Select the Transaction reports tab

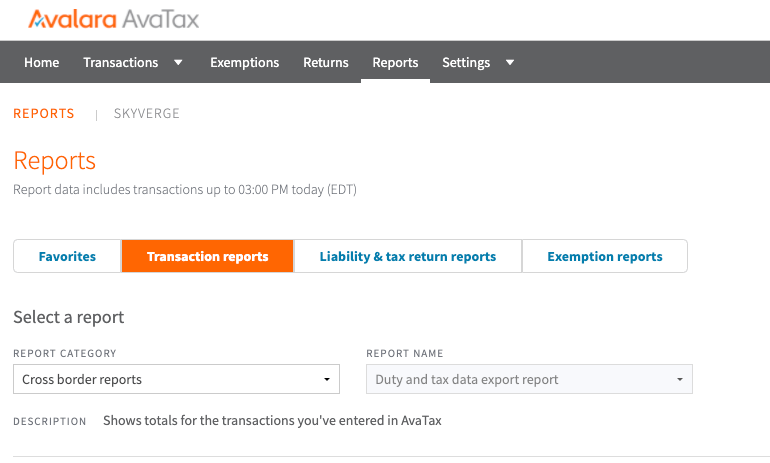[207, 256]
